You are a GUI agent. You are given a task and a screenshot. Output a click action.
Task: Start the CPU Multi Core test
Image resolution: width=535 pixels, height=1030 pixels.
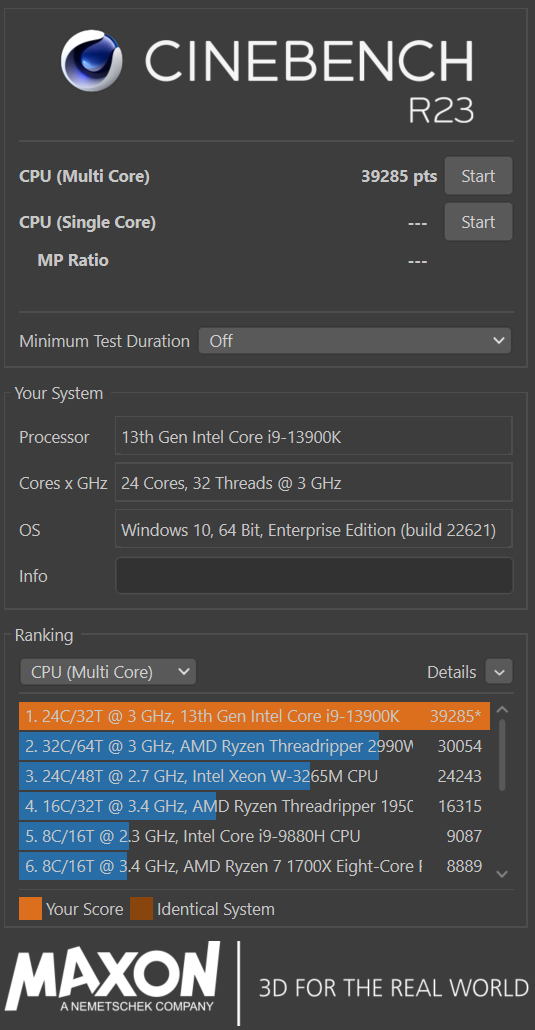(x=478, y=176)
